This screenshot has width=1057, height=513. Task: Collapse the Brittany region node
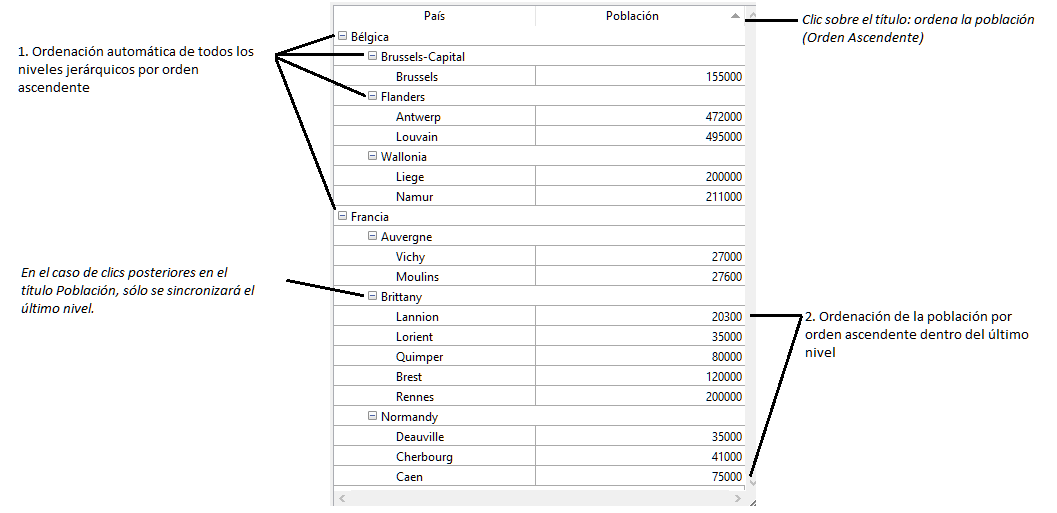click(373, 297)
